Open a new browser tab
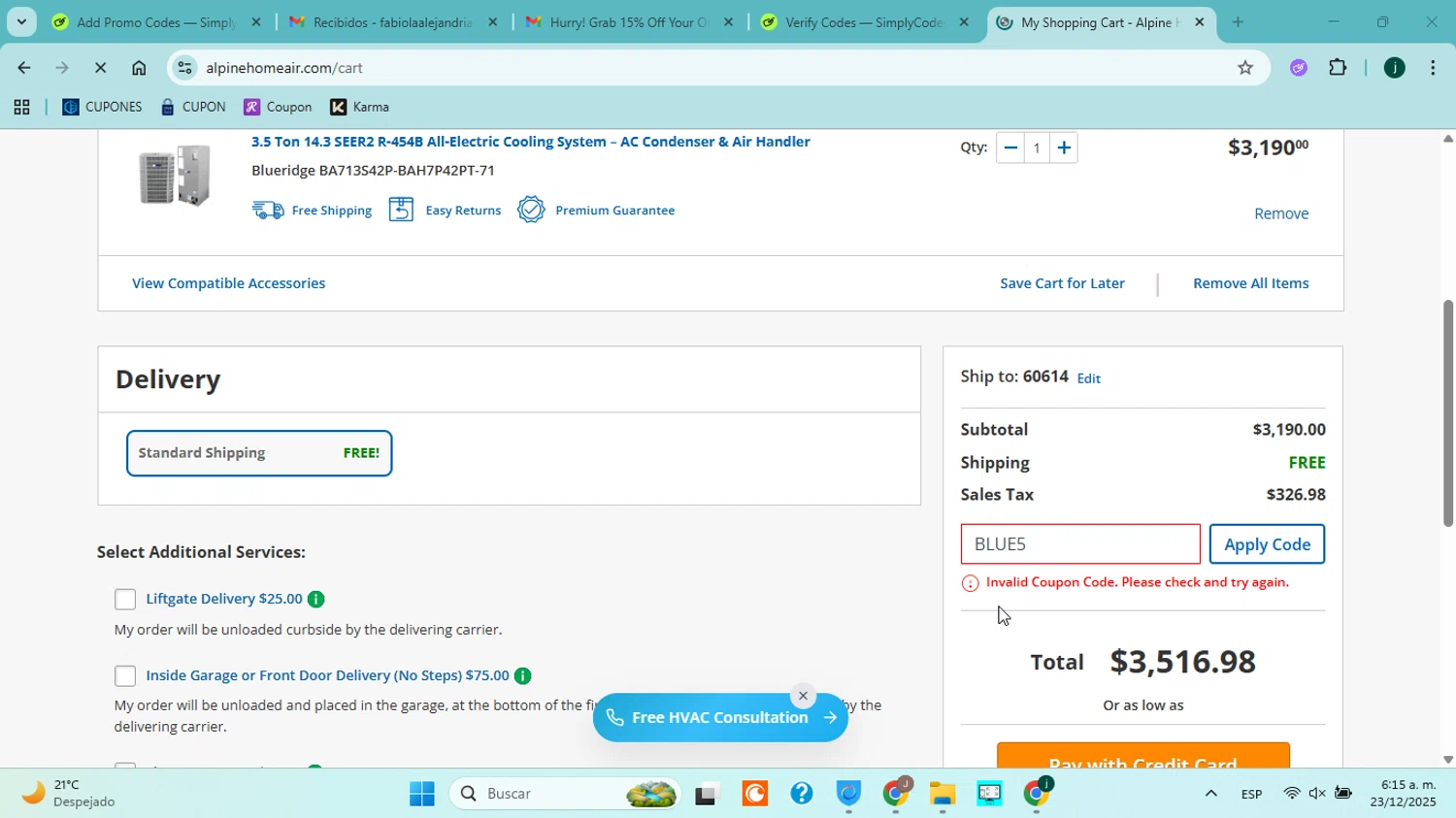This screenshot has width=1456, height=818. click(1238, 22)
